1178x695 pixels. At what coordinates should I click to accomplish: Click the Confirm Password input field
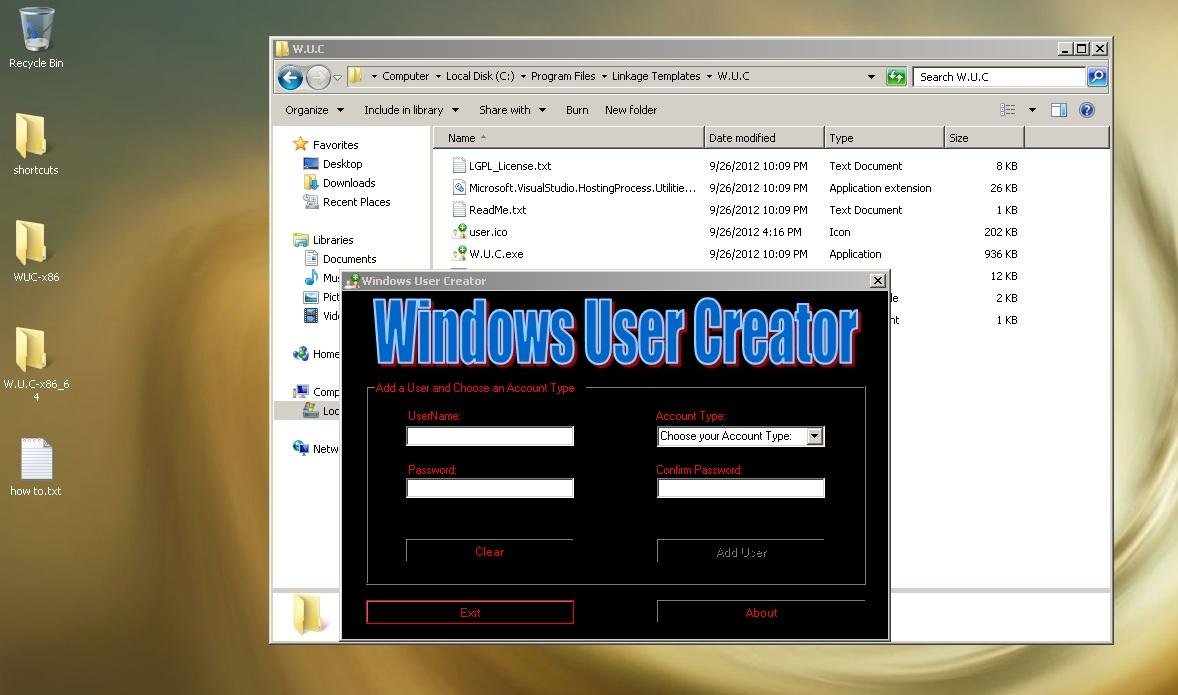pyautogui.click(x=741, y=488)
